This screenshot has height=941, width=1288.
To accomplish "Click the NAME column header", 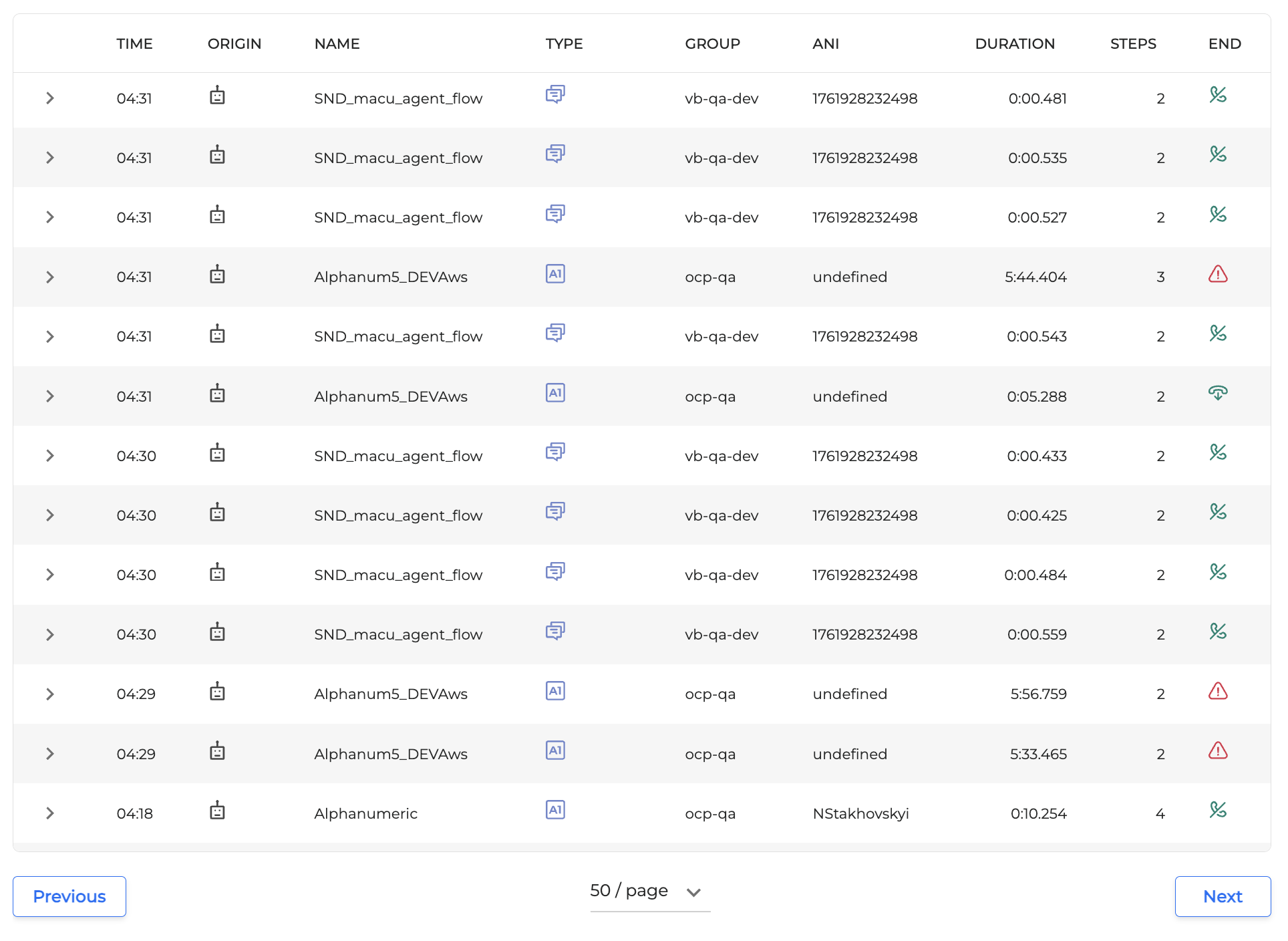I will 337,44.
